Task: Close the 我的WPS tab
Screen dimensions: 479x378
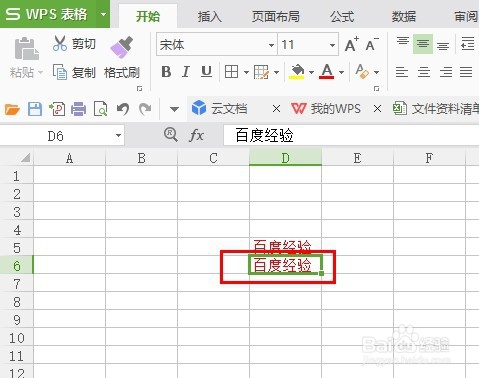Action: pos(377,109)
